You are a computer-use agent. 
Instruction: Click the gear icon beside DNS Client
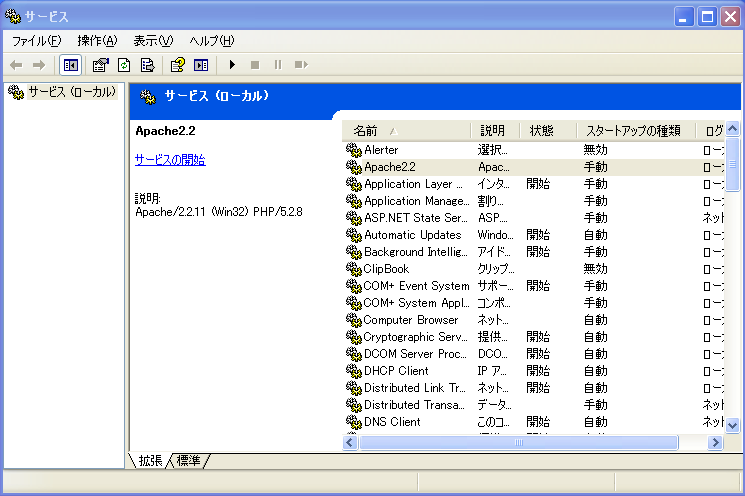click(x=353, y=422)
